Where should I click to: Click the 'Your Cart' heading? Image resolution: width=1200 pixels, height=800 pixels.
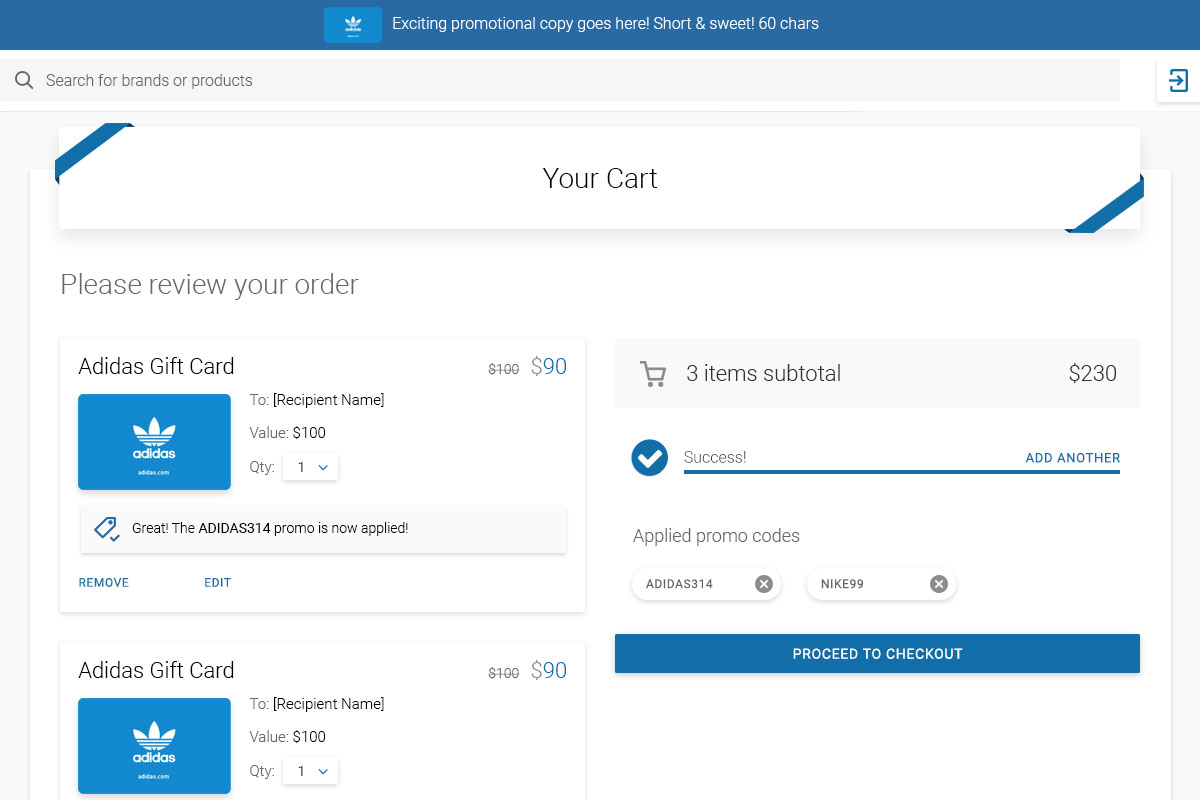point(600,178)
